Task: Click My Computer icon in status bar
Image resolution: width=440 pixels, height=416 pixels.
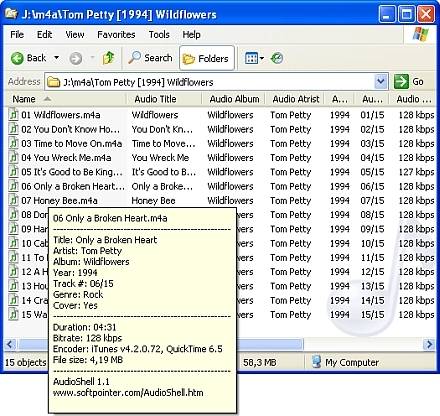Action: (316, 362)
